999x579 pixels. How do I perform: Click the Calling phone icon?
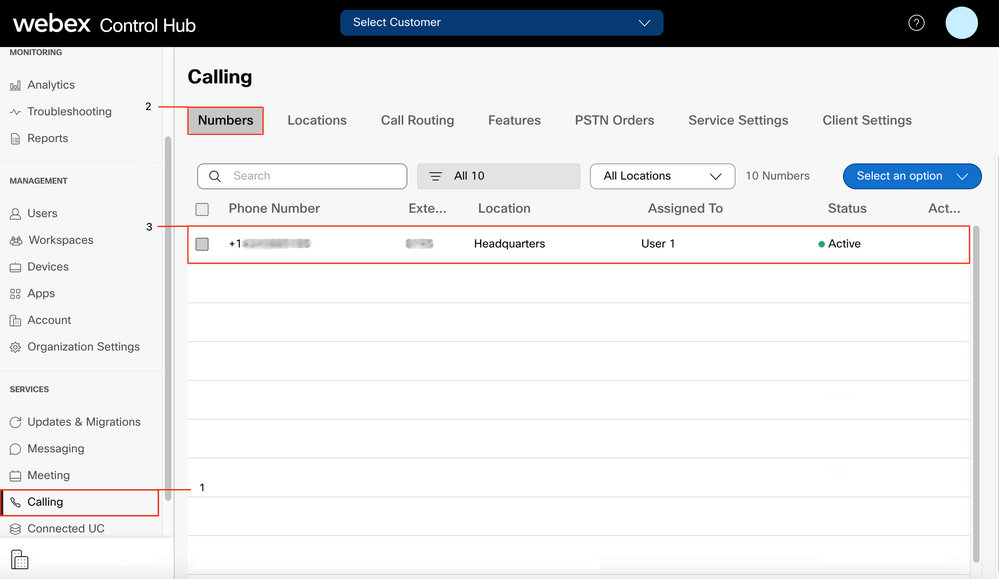click(15, 502)
